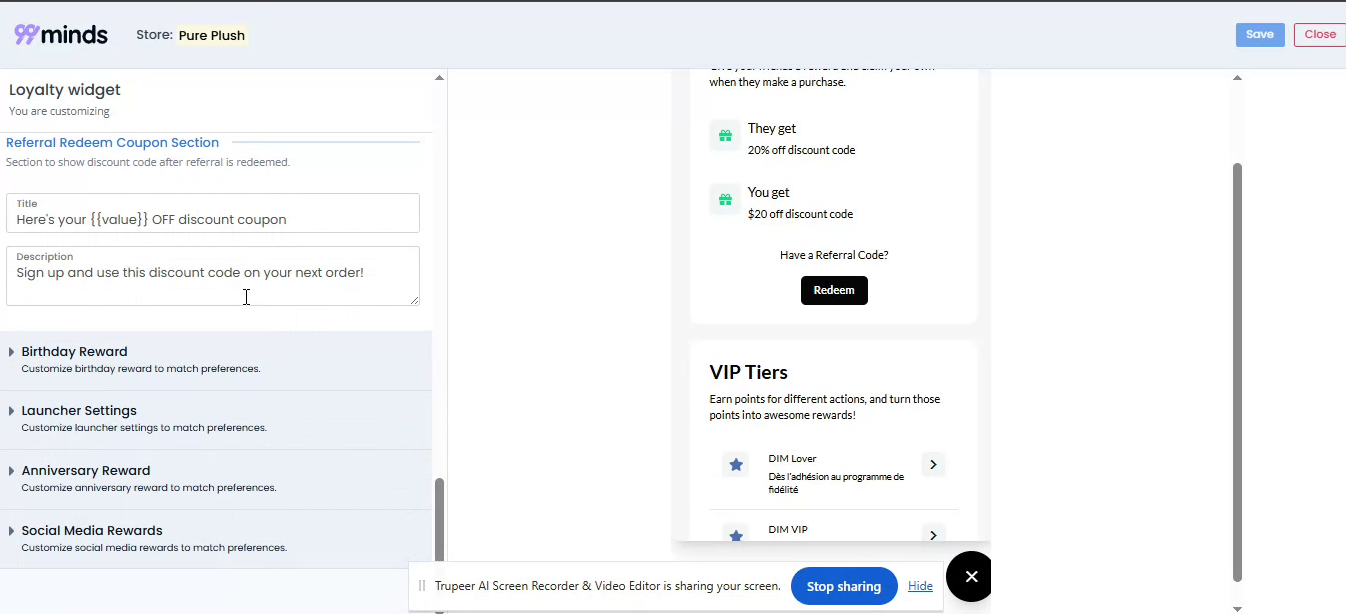Expand the Social Media Rewards section
Viewport: 1346px width, 614px height.
coord(216,539)
